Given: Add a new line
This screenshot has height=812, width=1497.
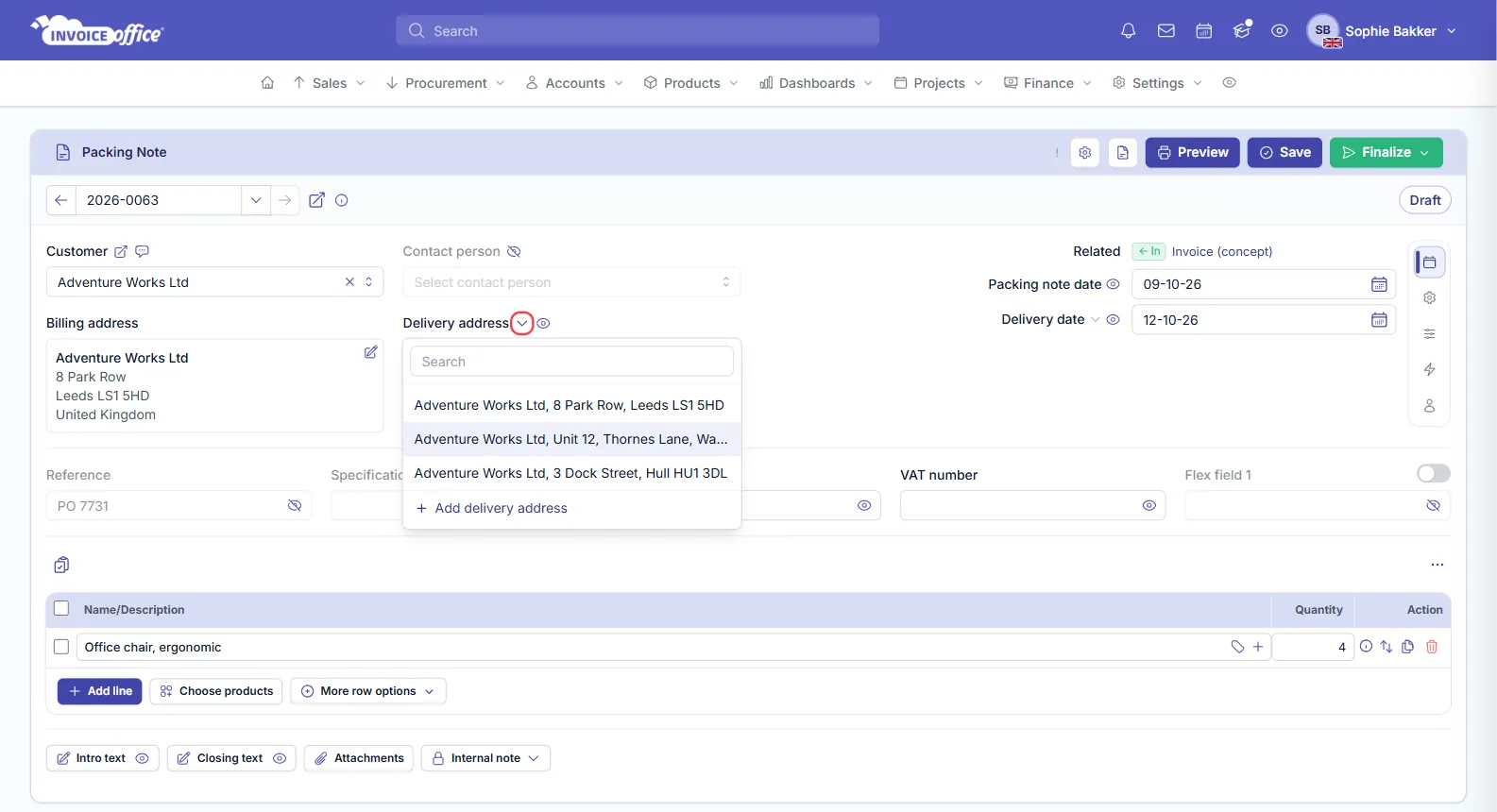Looking at the screenshot, I should 100,691.
